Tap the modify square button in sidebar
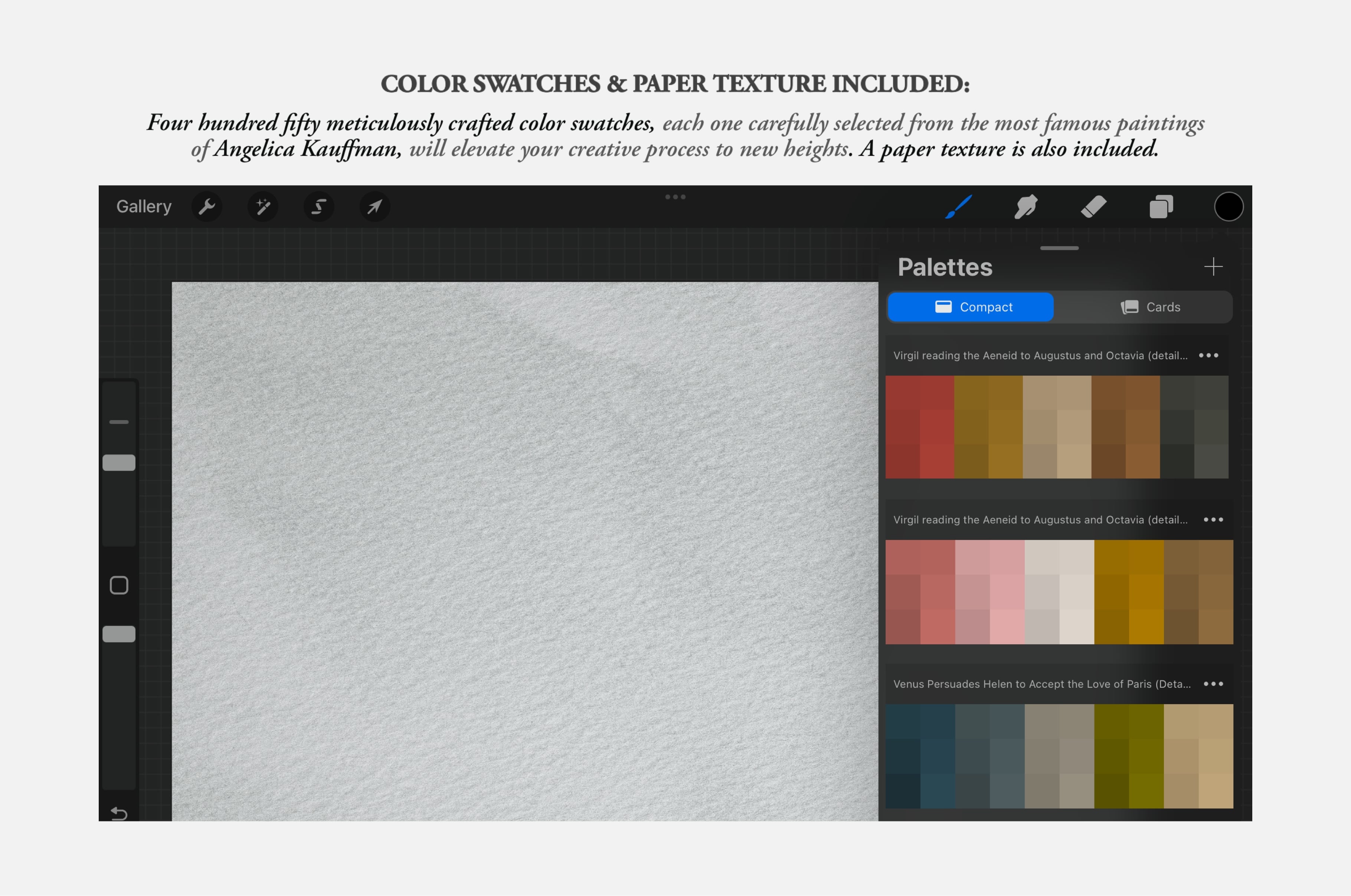 [x=119, y=585]
